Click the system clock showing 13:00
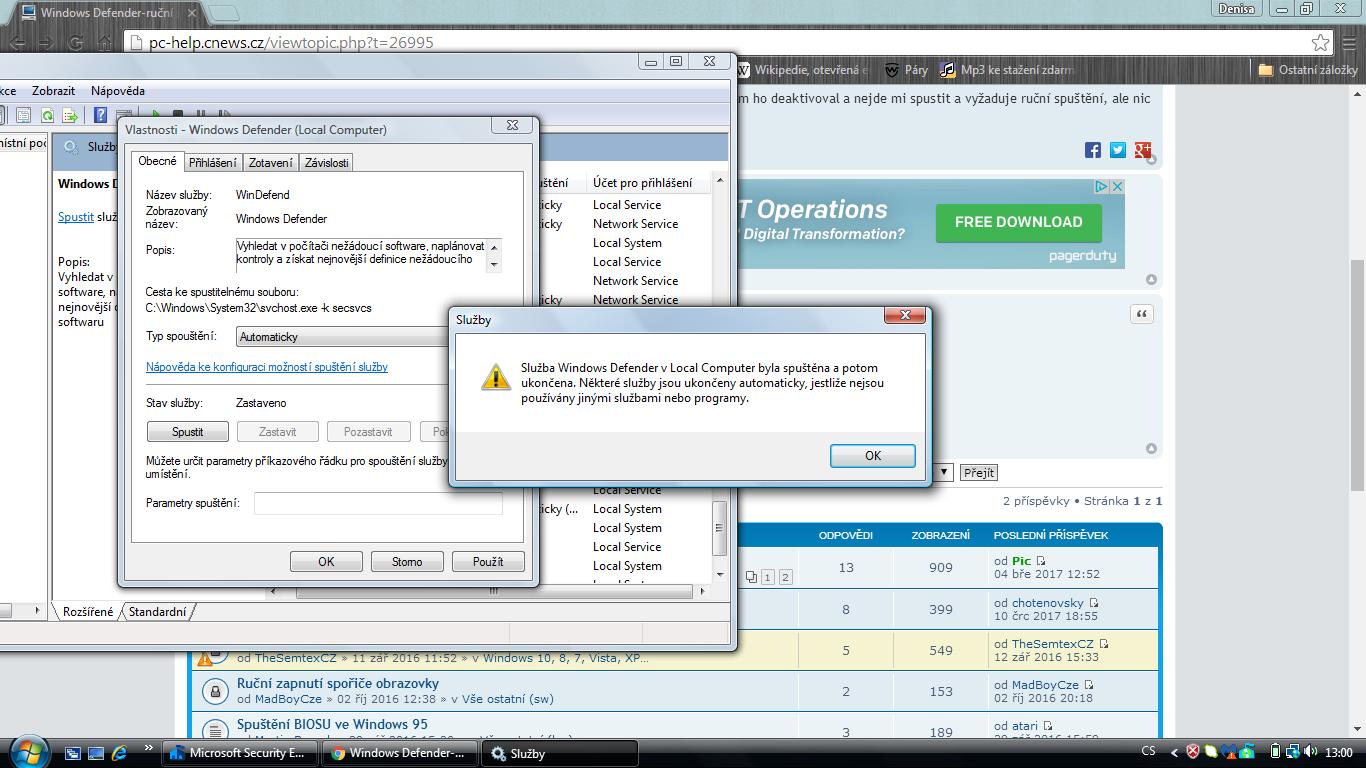 pos(1337,752)
